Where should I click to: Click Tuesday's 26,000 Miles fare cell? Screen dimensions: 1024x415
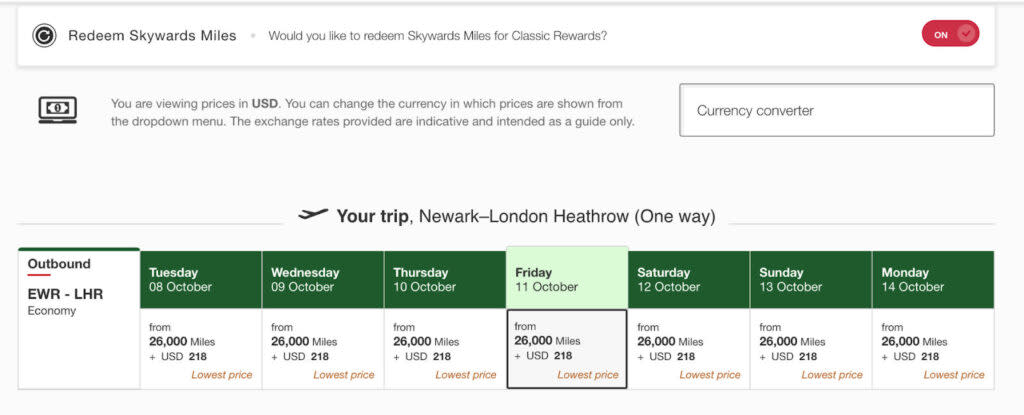pos(201,349)
